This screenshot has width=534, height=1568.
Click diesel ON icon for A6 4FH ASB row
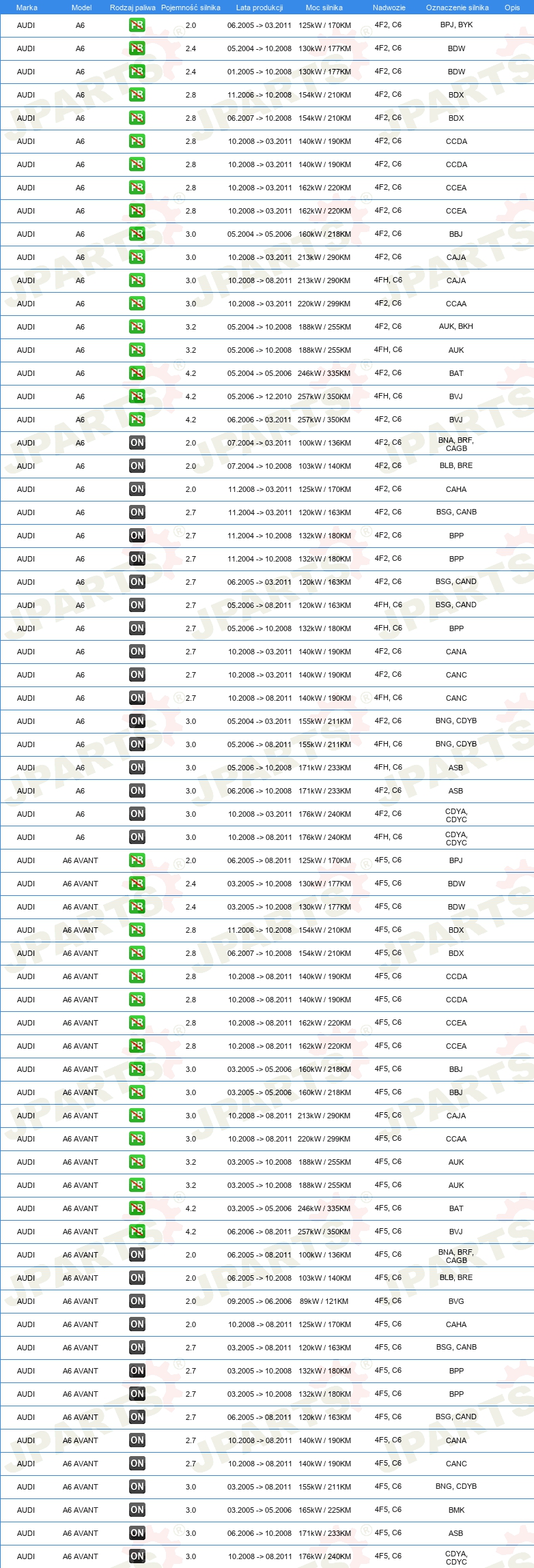pos(137,768)
